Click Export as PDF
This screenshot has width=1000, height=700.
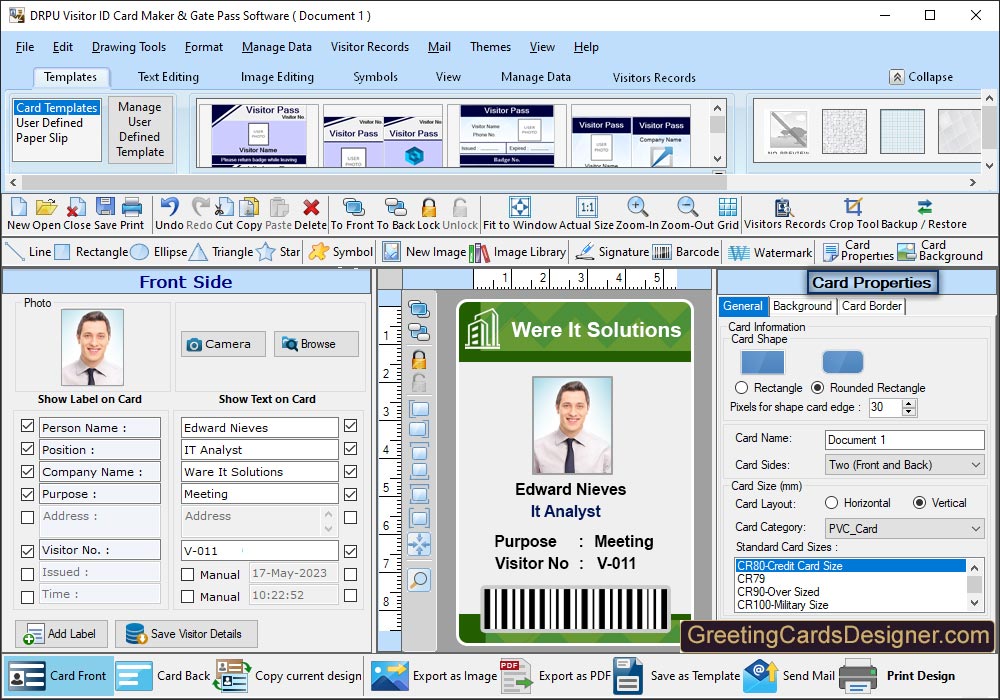coord(555,676)
